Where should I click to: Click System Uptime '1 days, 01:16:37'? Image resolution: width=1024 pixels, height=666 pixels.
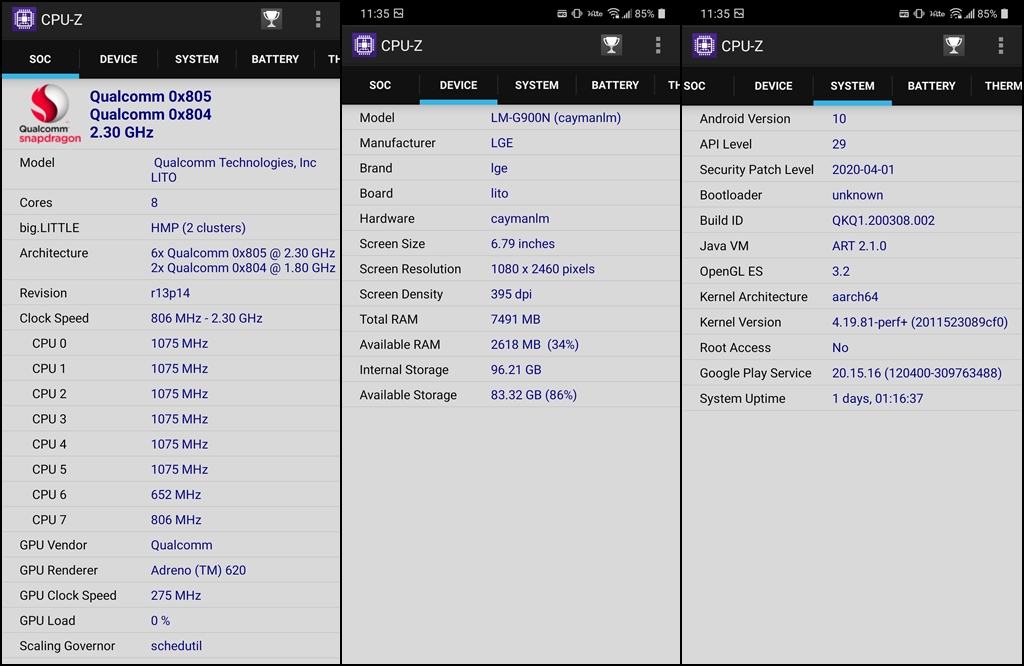point(877,399)
